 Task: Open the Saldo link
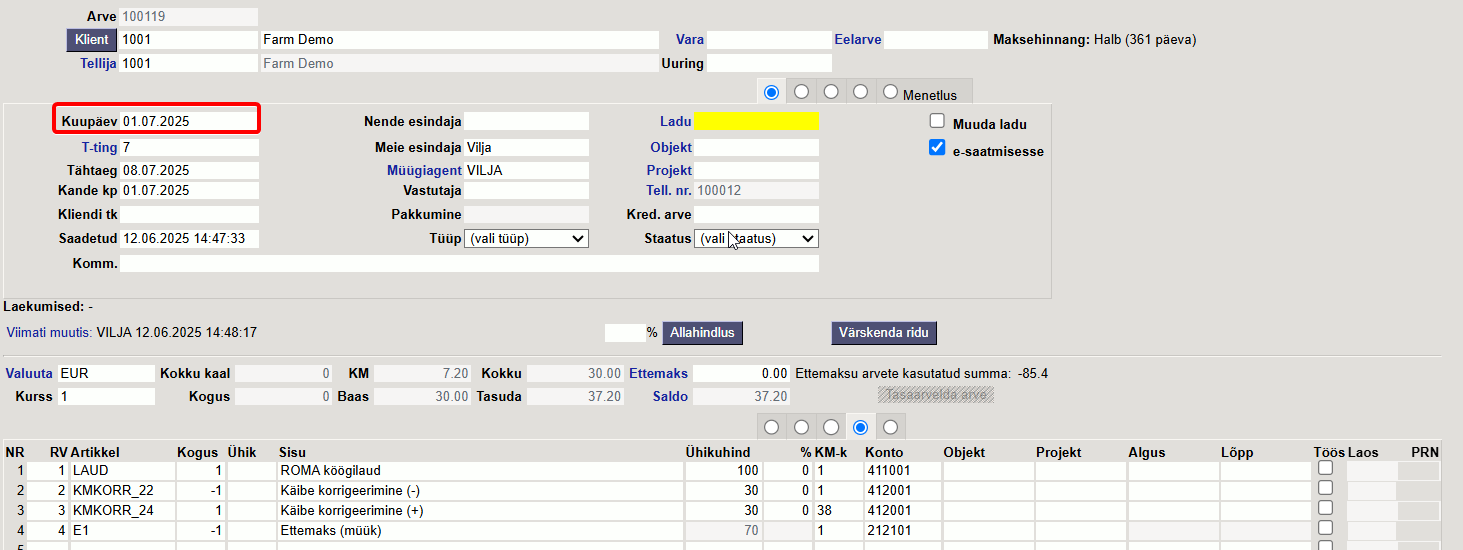tap(671, 396)
